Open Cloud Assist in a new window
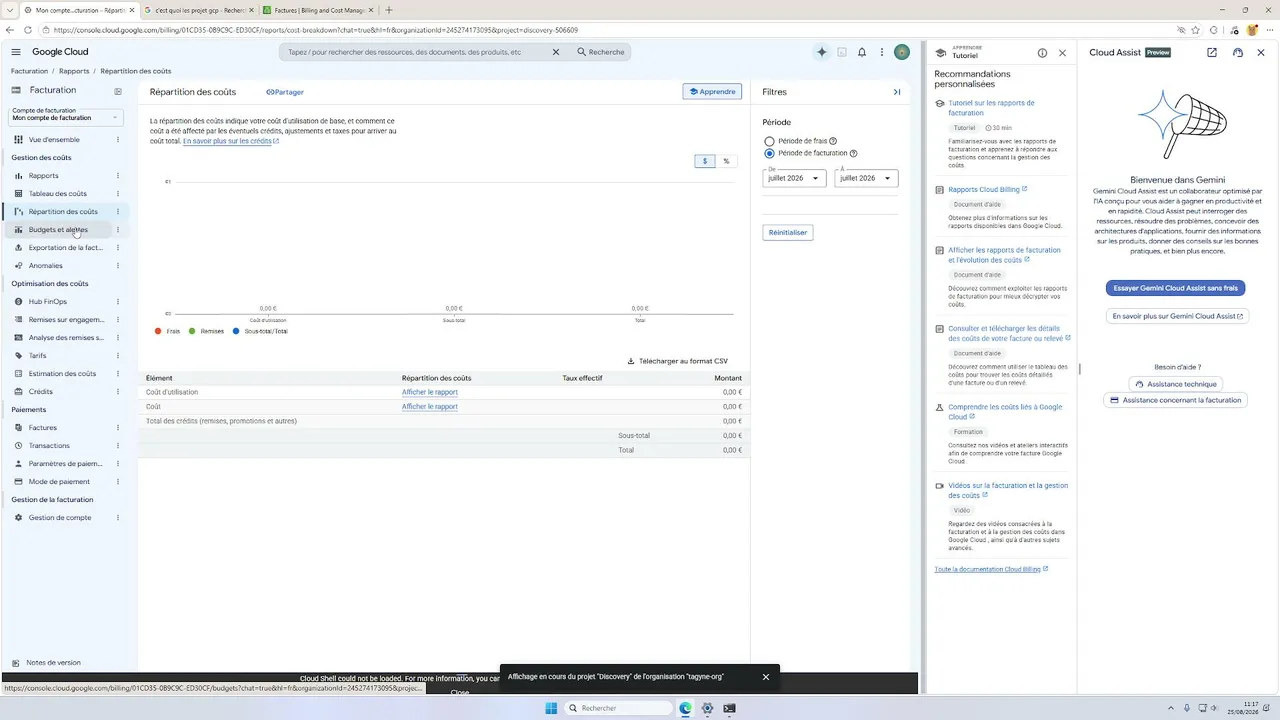The height and width of the screenshot is (720, 1280). pyautogui.click(x=1212, y=53)
